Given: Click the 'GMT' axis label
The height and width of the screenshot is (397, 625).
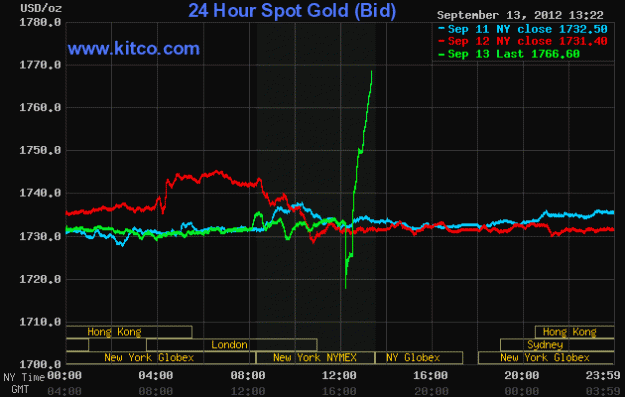Looking at the screenshot, I should pos(20,389).
